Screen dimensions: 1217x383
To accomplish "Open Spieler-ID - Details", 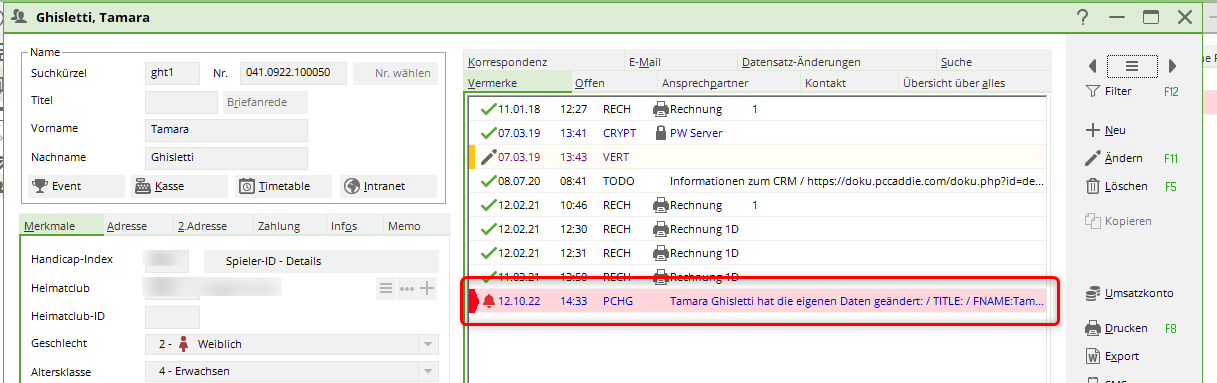I will [321, 262].
